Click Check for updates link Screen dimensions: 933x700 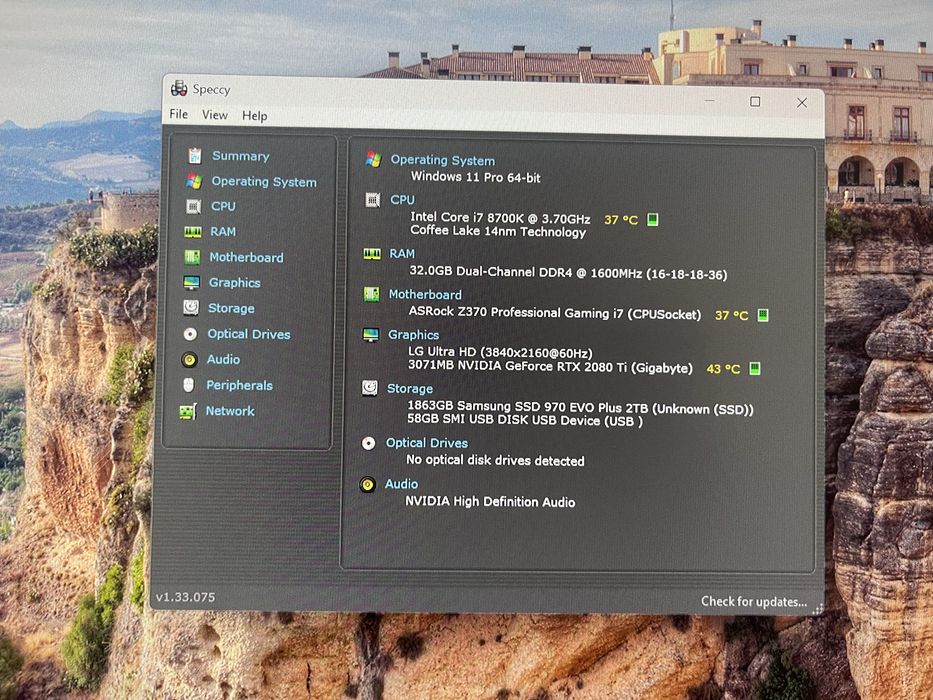[x=754, y=602]
